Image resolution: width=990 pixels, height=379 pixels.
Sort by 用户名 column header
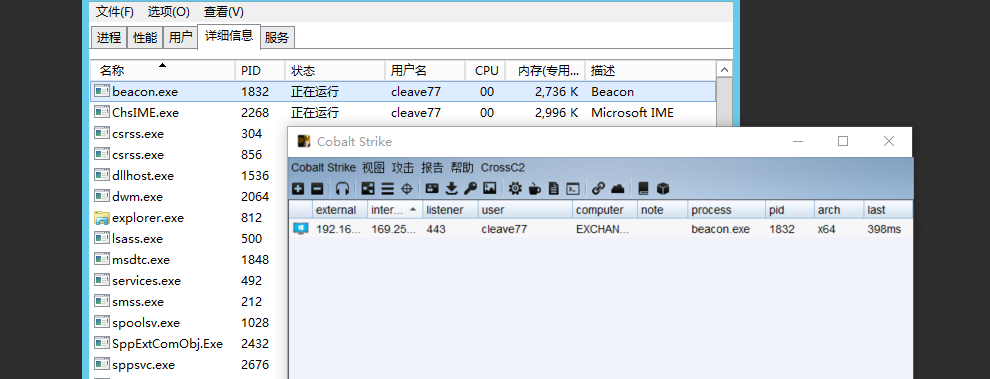coord(425,70)
